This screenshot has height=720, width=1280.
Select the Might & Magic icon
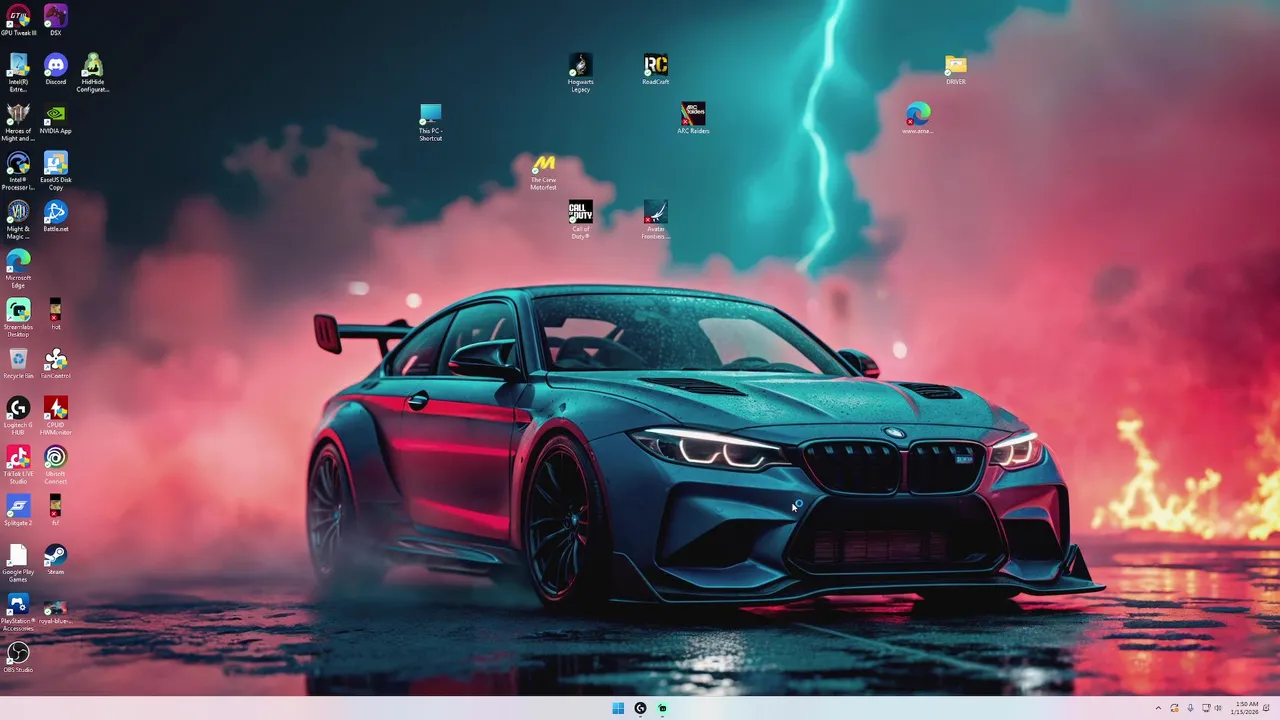(18, 219)
